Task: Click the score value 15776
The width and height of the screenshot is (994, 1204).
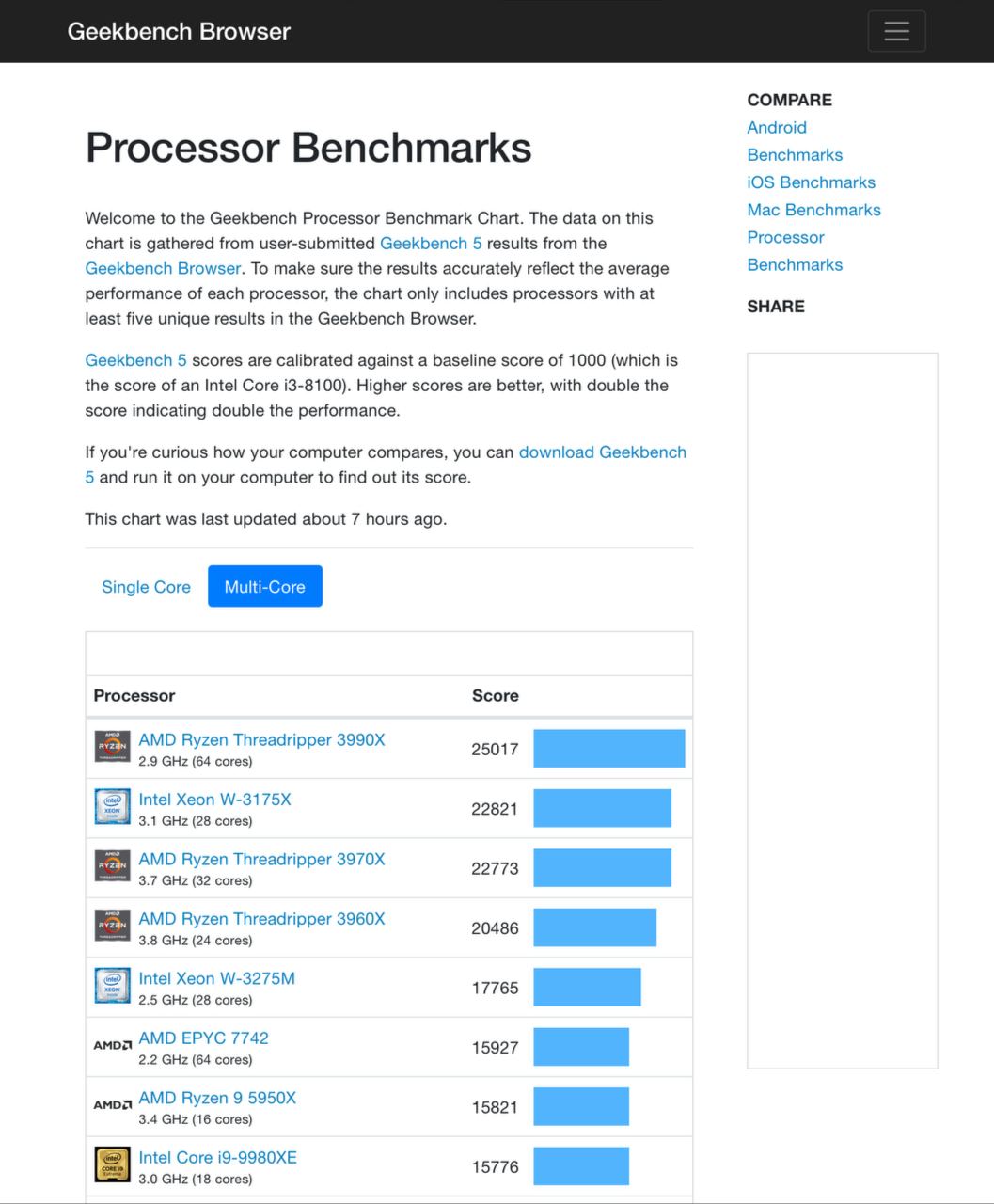Action: (x=495, y=1167)
